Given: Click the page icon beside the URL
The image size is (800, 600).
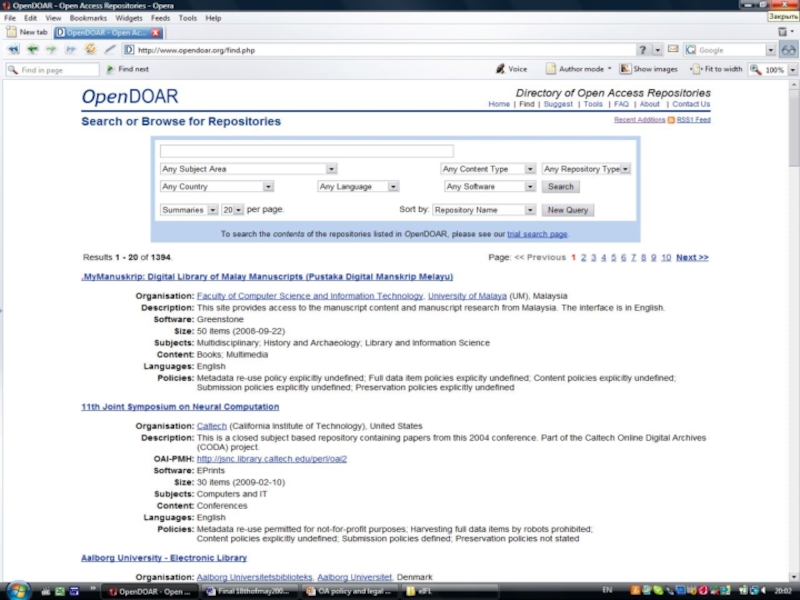Looking at the screenshot, I should [129, 49].
